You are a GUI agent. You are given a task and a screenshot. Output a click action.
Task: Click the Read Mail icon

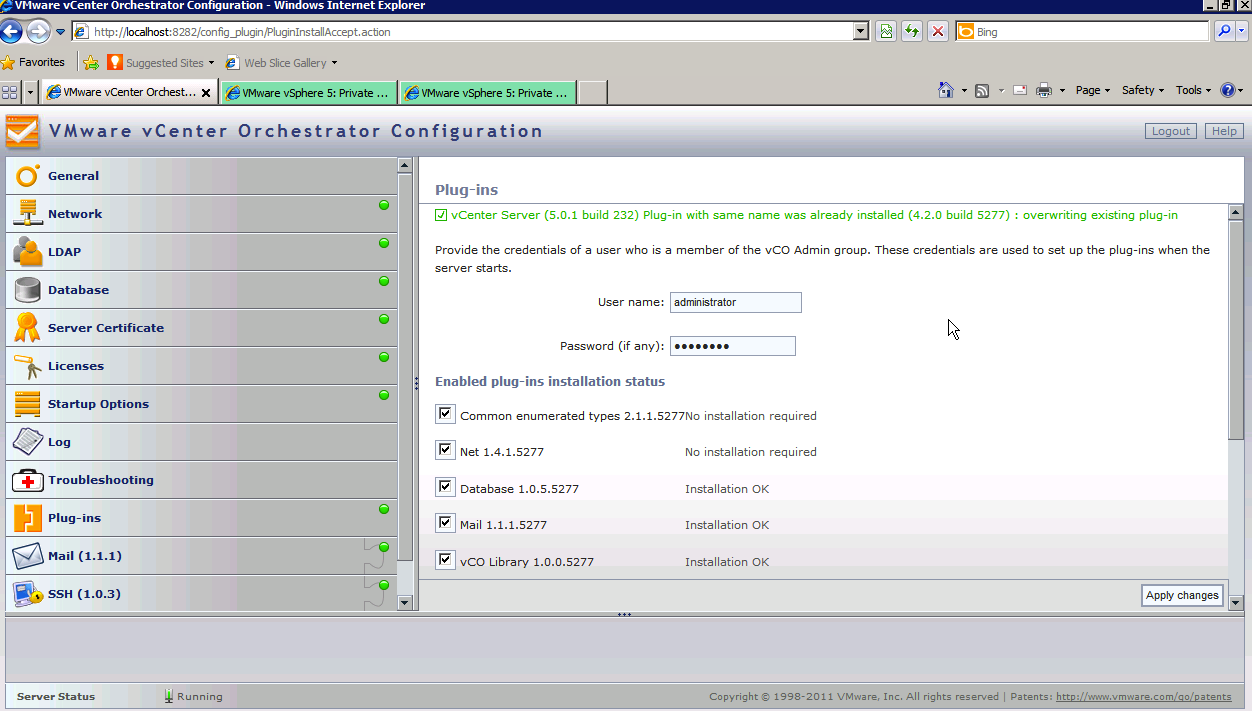[x=1020, y=90]
